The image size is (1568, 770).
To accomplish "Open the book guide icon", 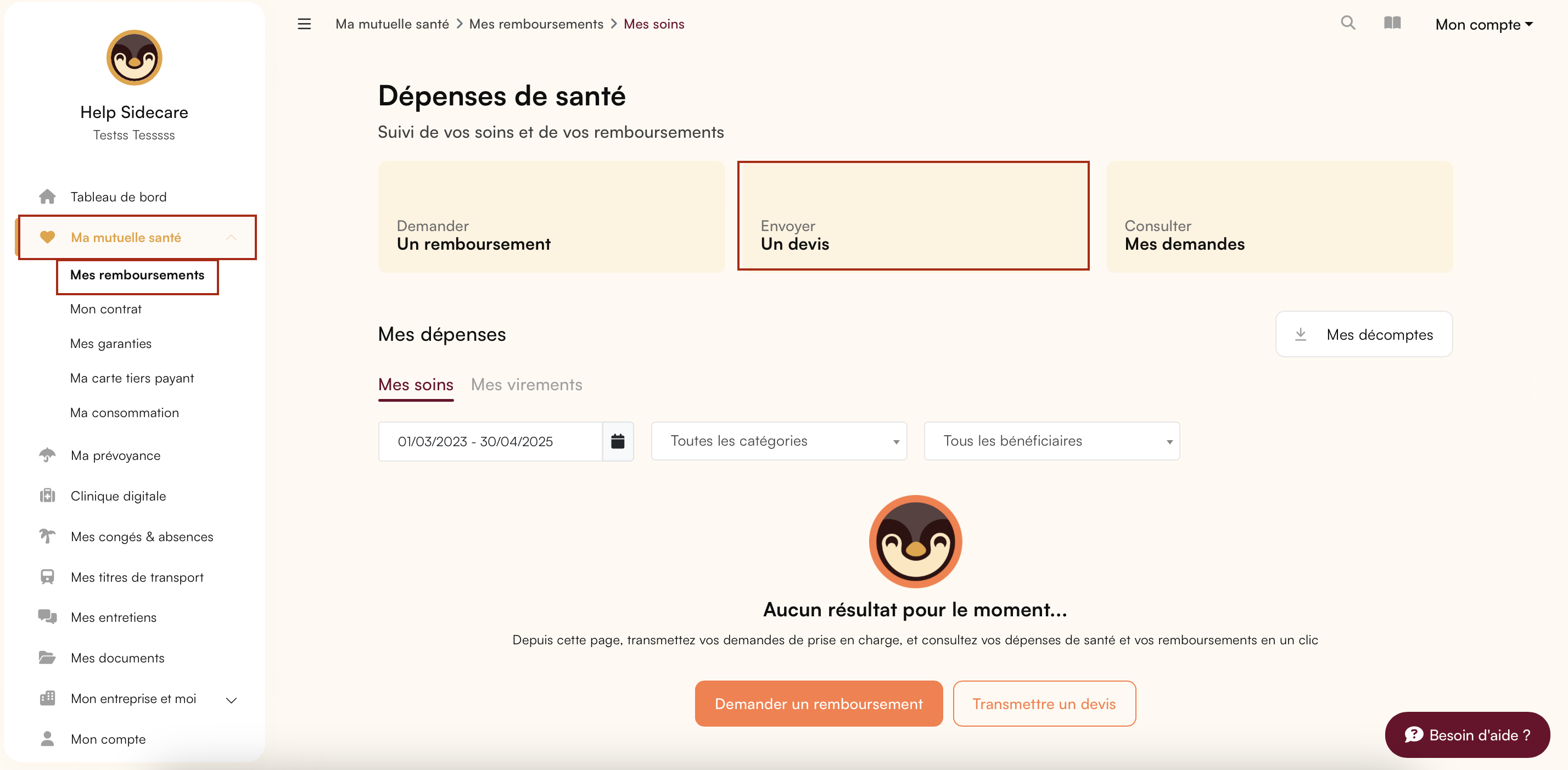I will 1392,23.
